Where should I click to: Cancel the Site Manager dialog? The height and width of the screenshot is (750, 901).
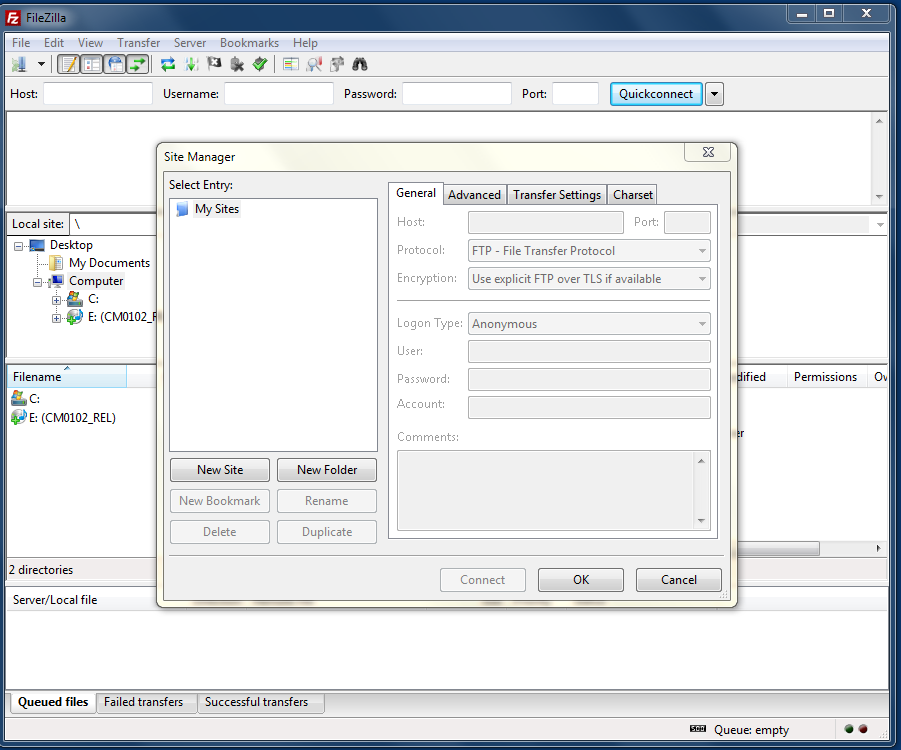pos(679,580)
